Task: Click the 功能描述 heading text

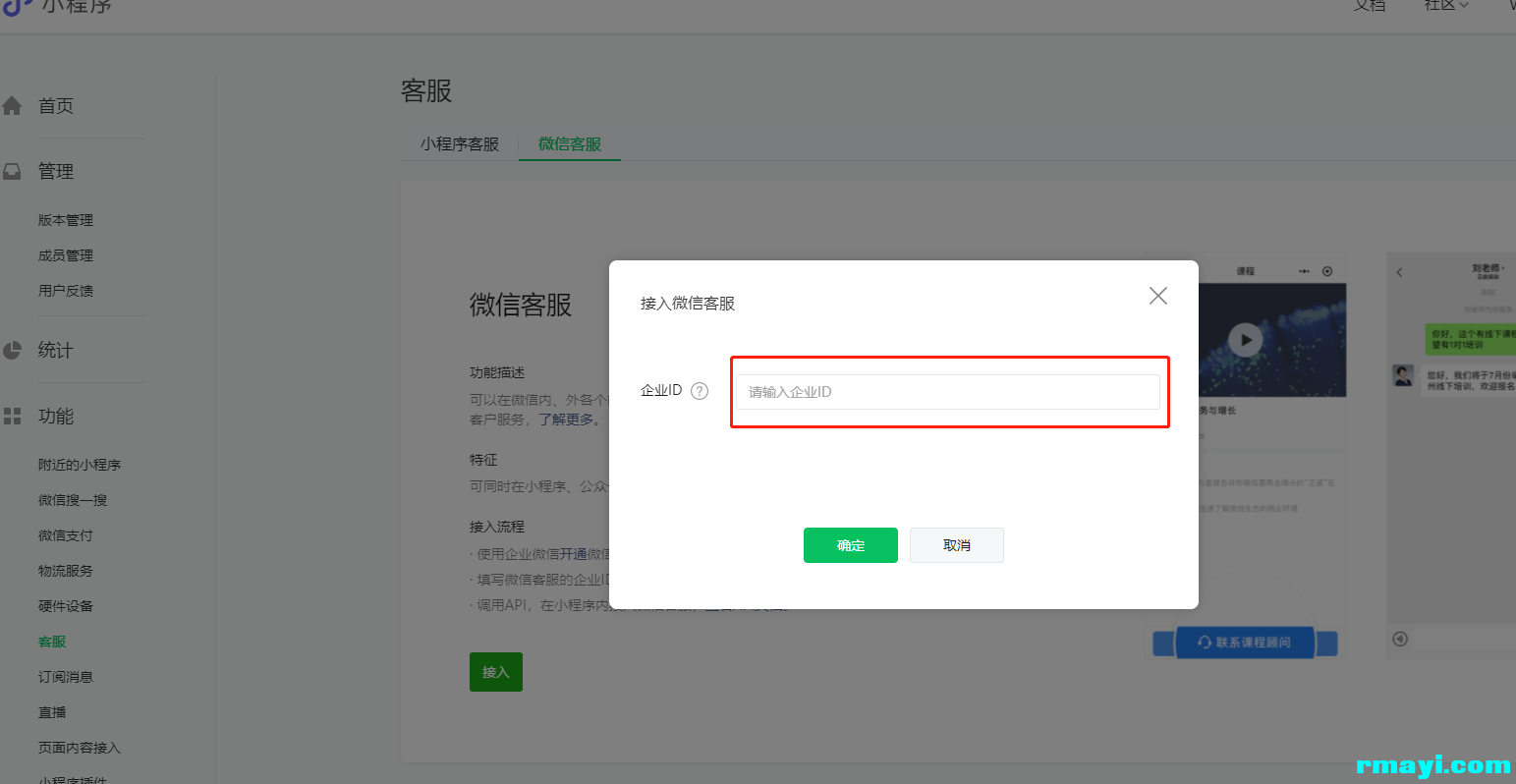Action: [497, 372]
